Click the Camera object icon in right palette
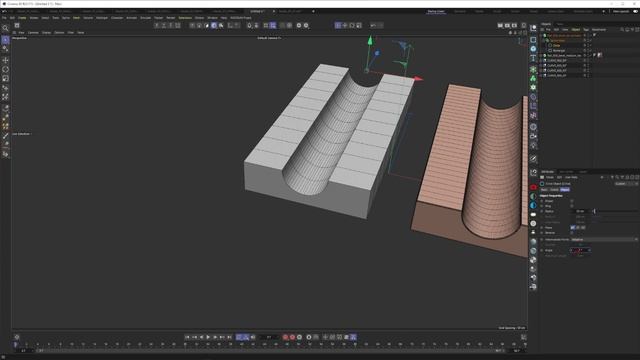 [x=533, y=136]
